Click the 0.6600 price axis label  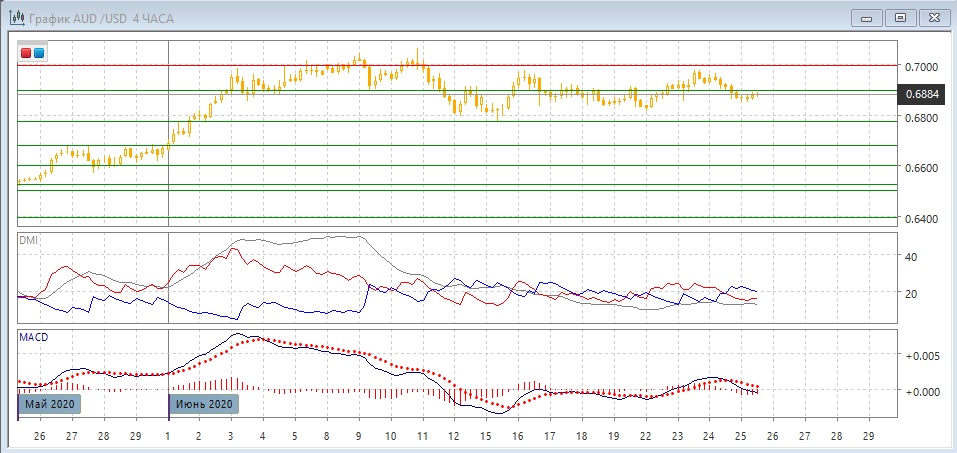pos(921,168)
